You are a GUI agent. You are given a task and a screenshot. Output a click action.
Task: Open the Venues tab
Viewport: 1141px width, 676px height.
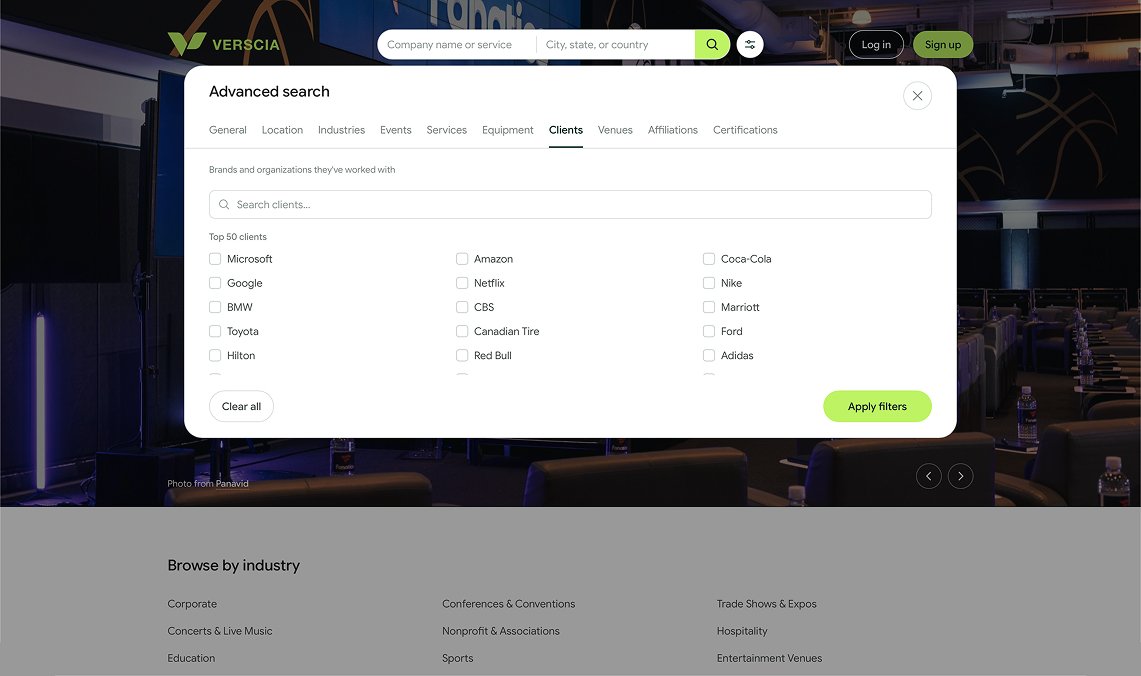(x=616, y=130)
